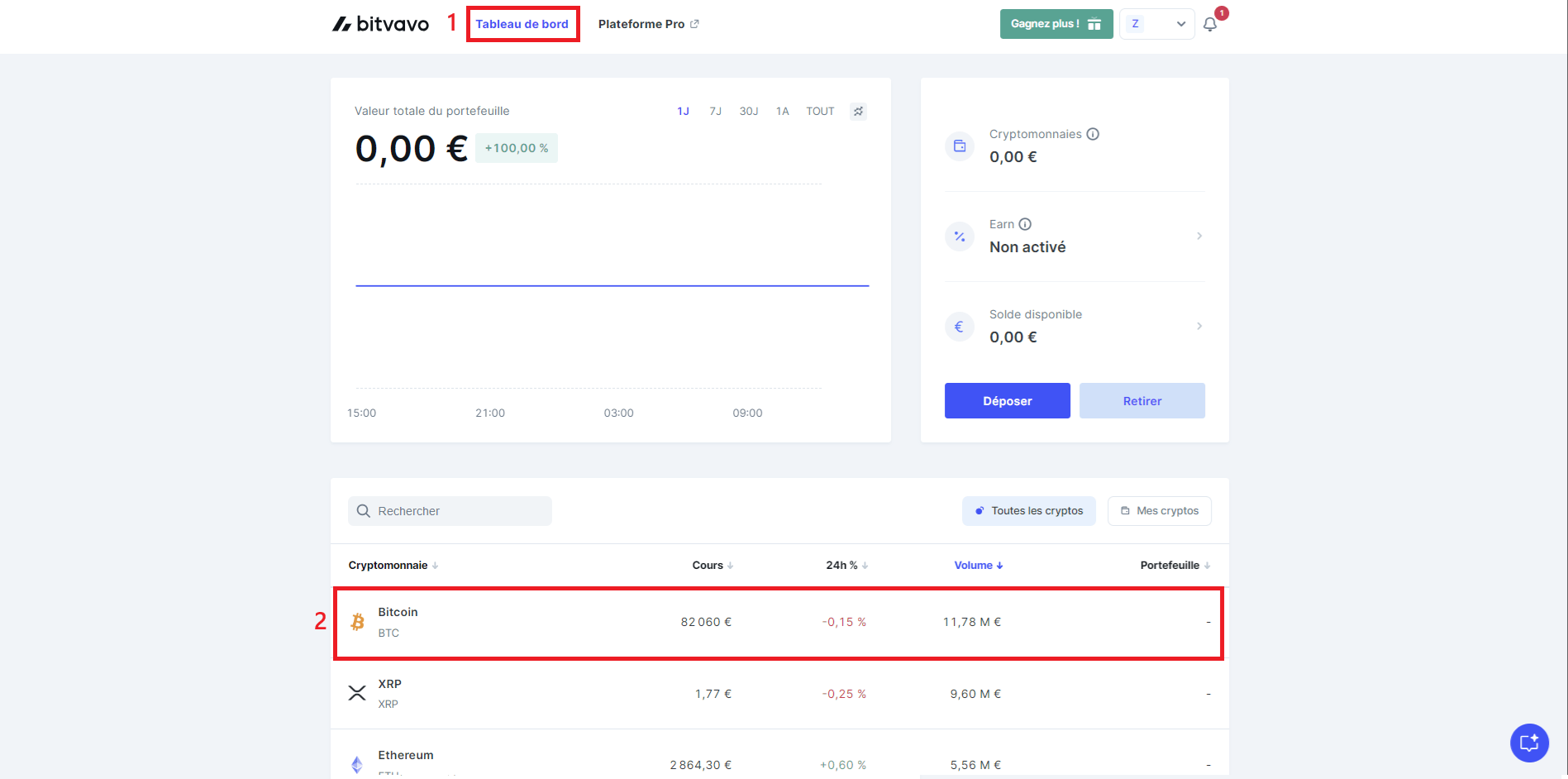Click the XRP coin icon
The image size is (1568, 779).
point(357,693)
